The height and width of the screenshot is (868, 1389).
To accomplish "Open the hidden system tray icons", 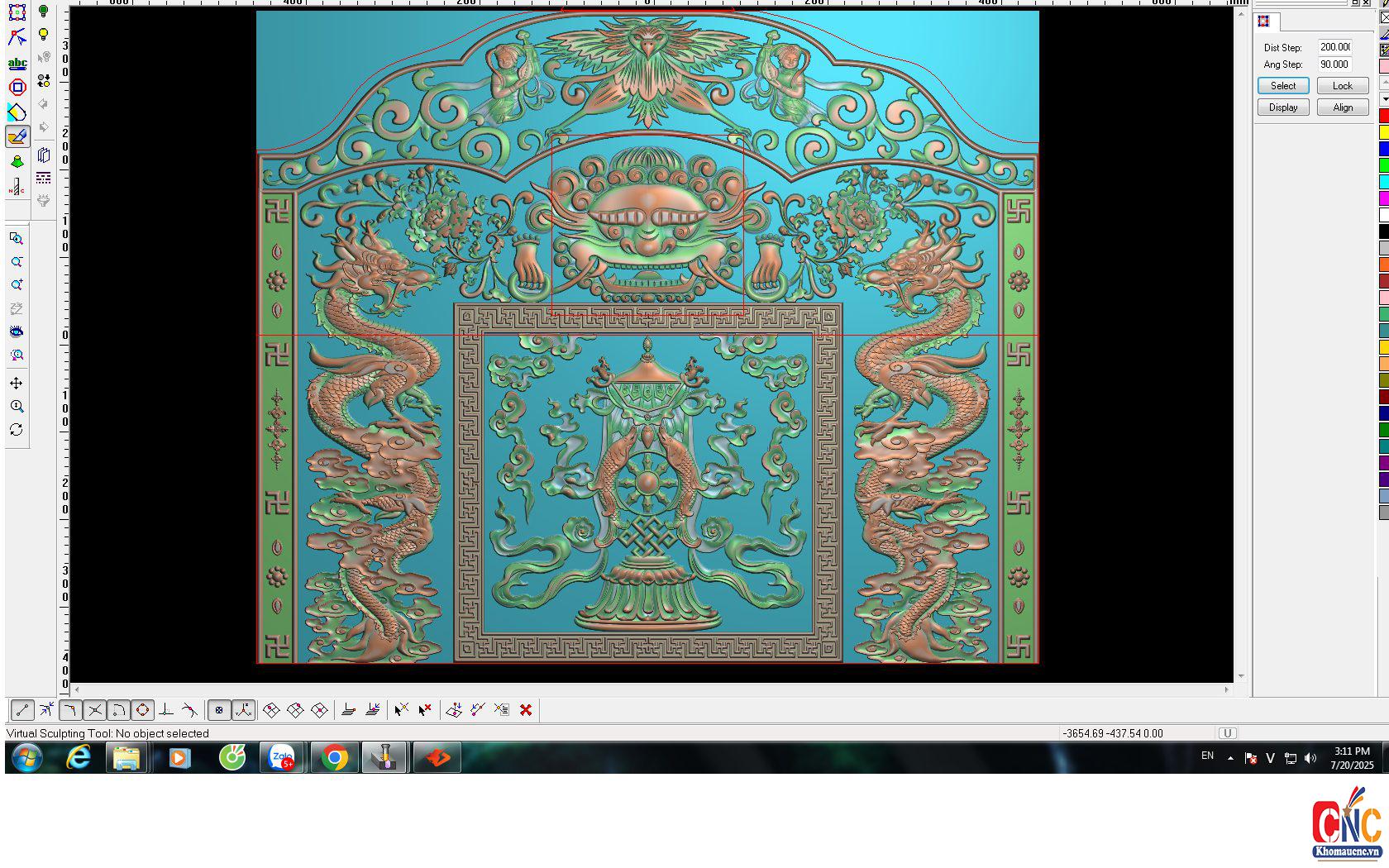I will coord(1230,757).
